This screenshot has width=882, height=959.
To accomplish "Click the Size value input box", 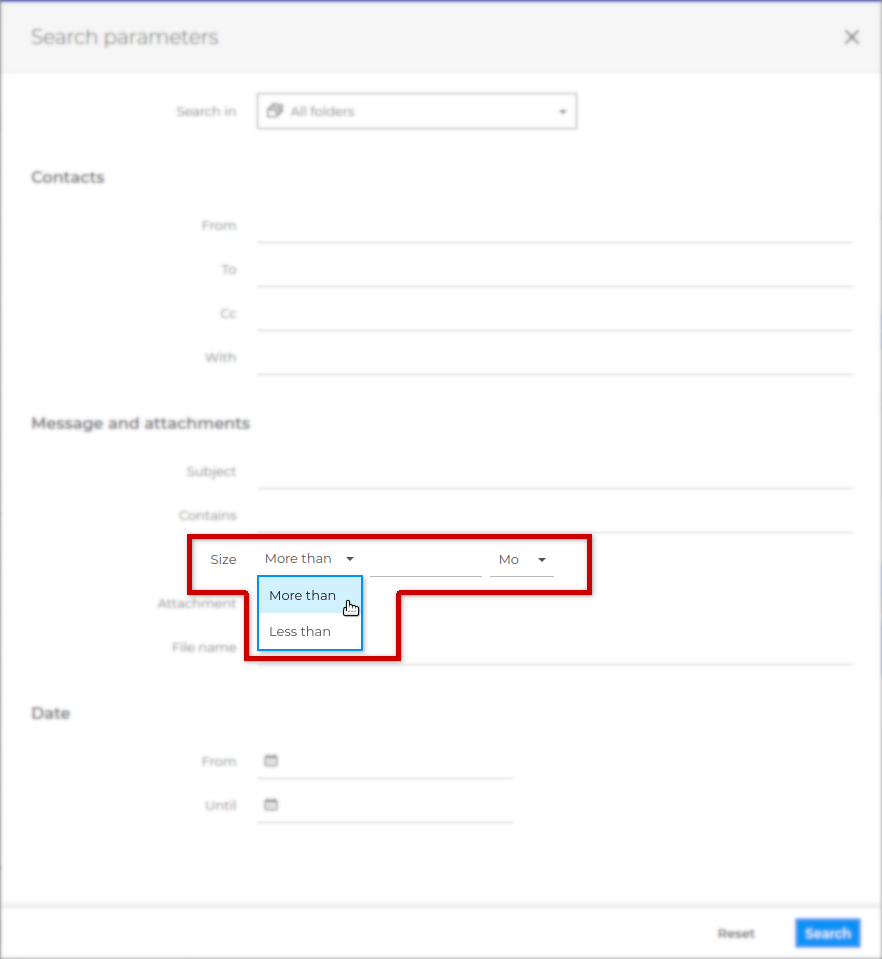I will click(425, 561).
